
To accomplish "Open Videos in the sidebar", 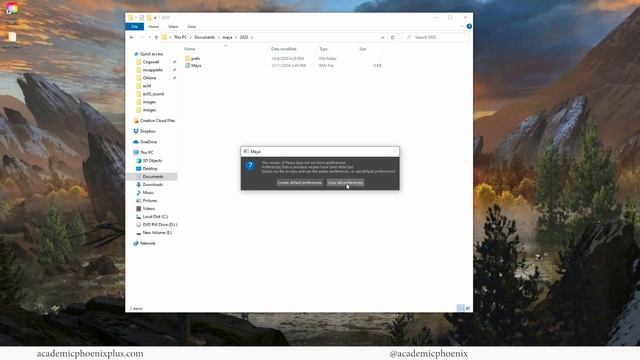I will click(x=149, y=209).
